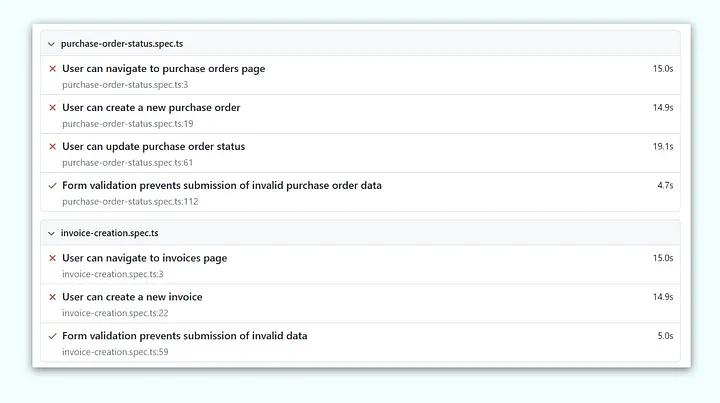Open the "User can update purchase order status" test

(x=153, y=147)
